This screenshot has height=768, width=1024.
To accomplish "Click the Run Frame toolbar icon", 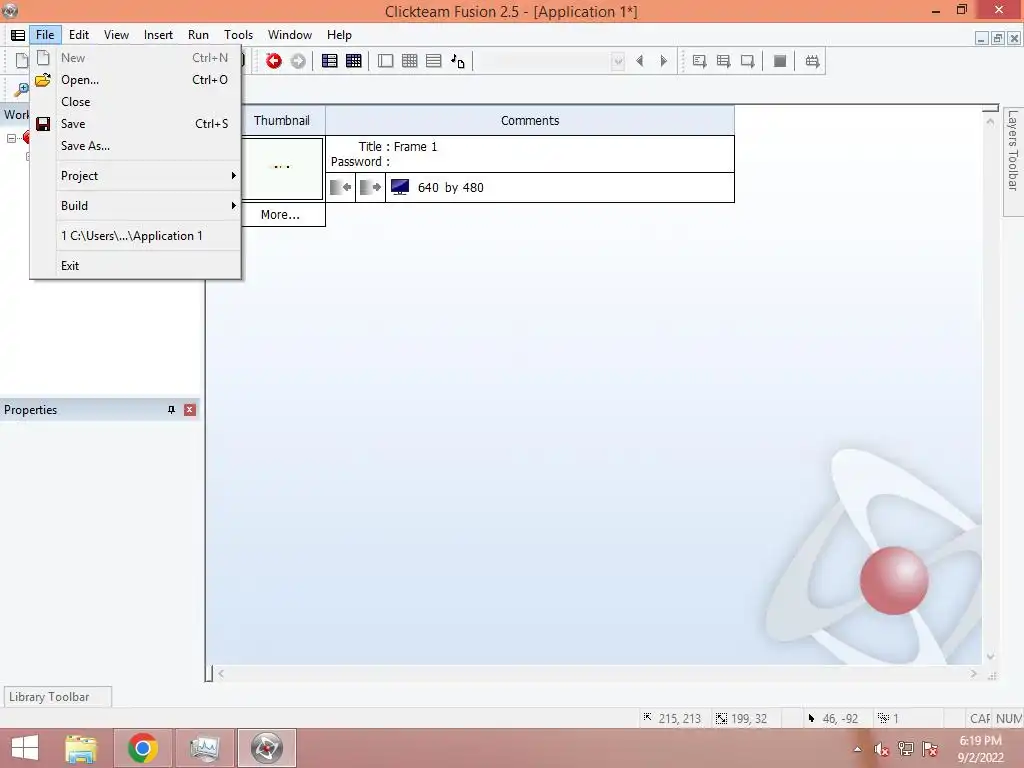I will coord(748,61).
